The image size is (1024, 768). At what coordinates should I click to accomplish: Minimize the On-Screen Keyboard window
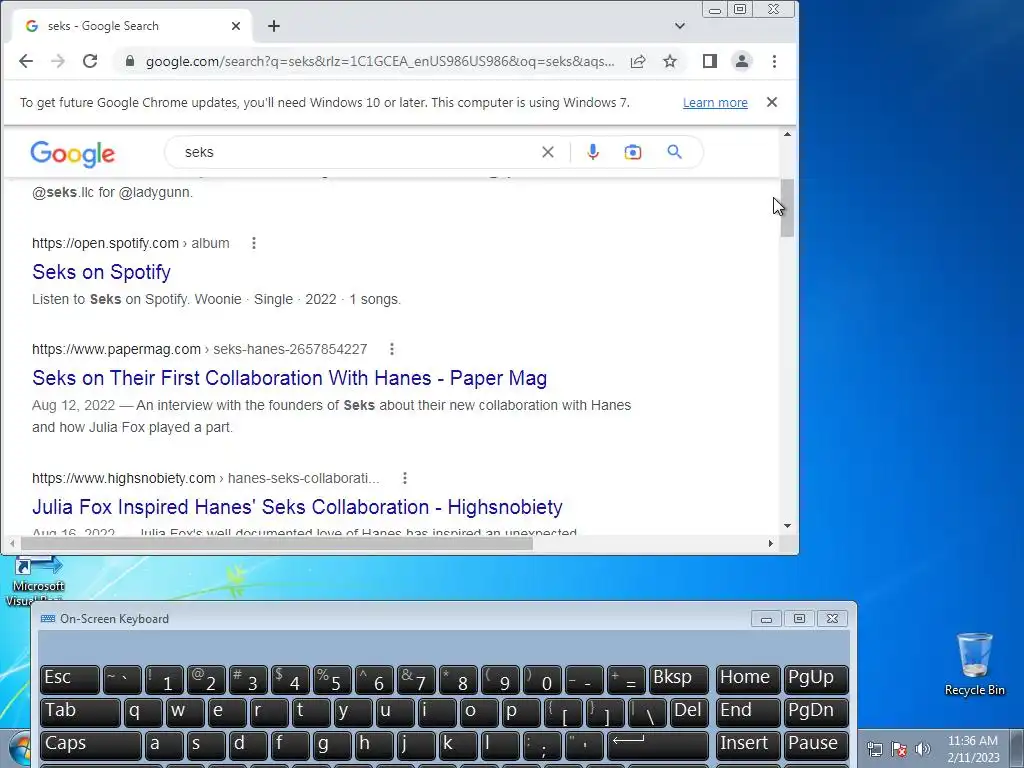766,618
